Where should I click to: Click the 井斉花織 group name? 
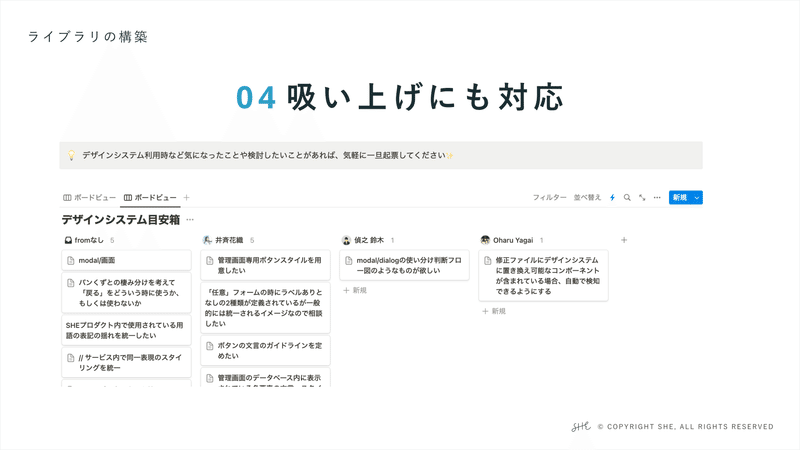[229, 240]
